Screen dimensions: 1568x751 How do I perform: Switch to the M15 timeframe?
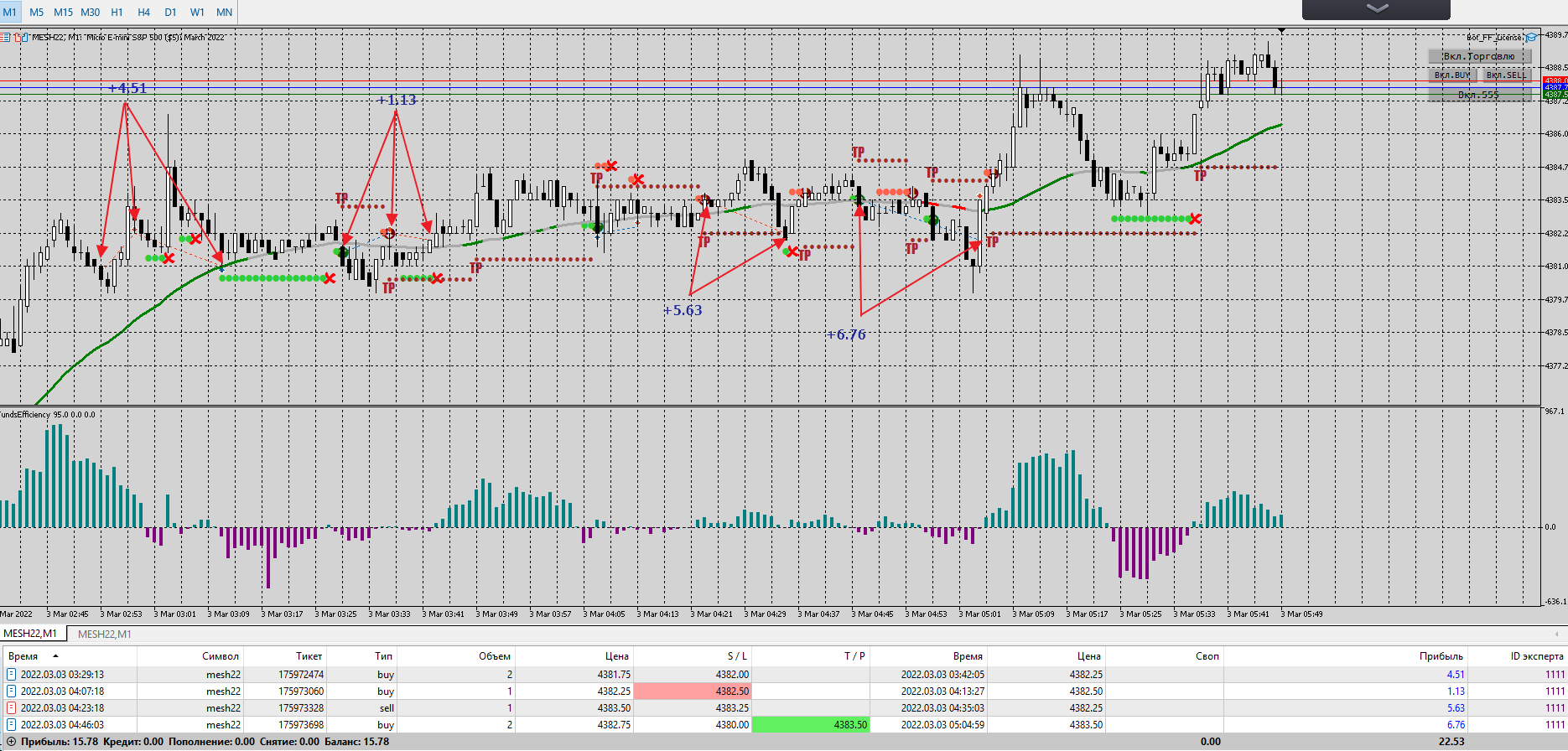(x=63, y=12)
